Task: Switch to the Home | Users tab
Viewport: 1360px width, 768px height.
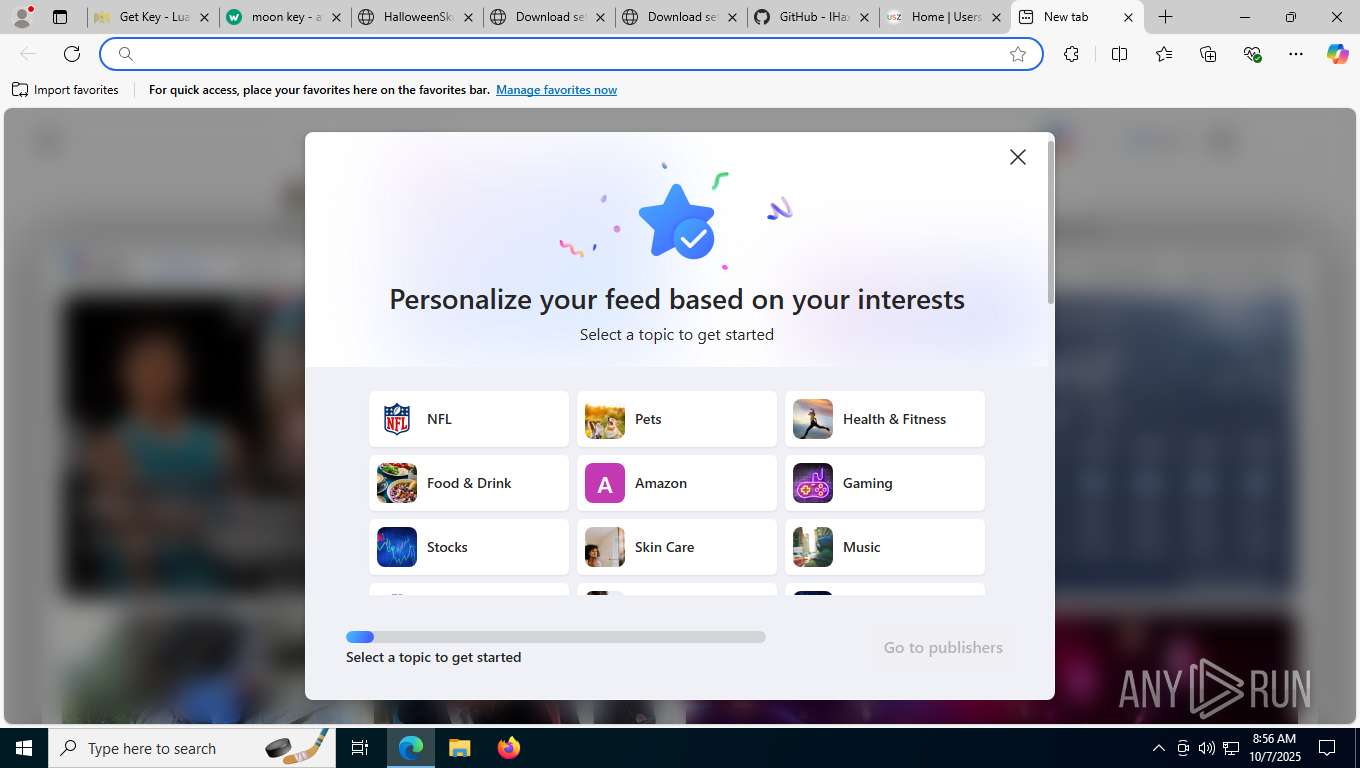Action: pos(945,17)
